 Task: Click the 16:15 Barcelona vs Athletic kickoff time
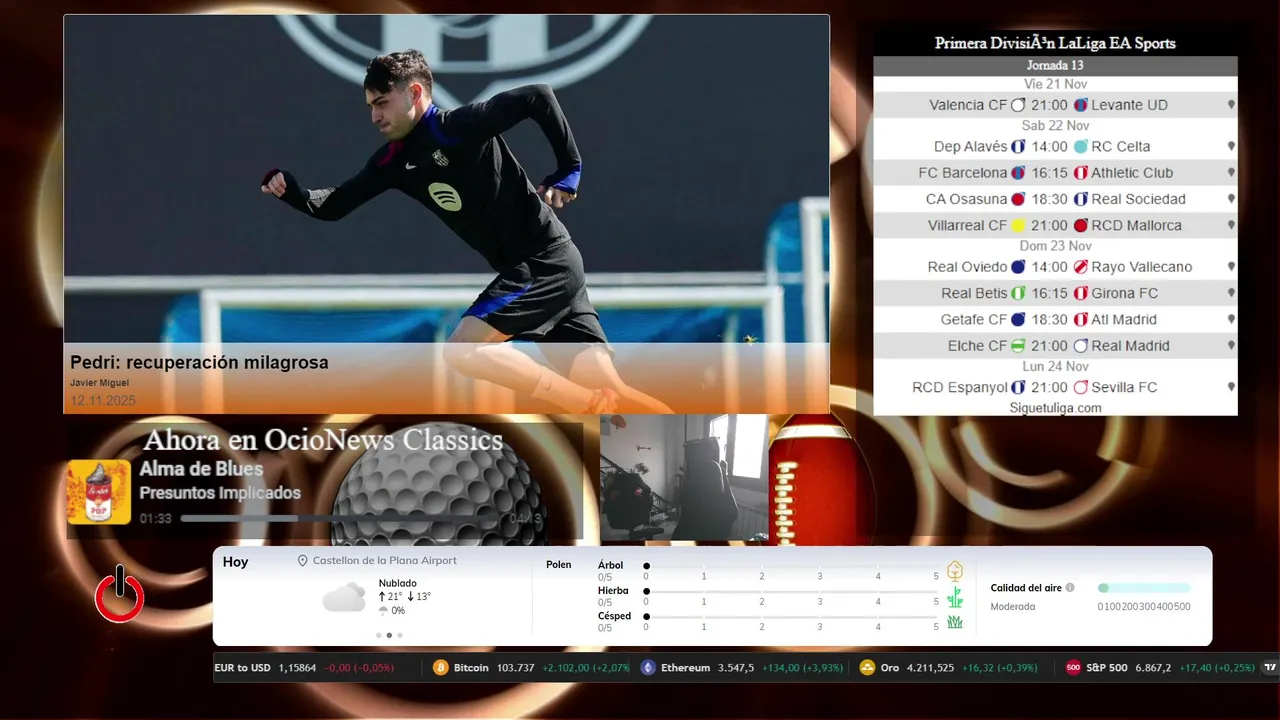pyautogui.click(x=1050, y=173)
